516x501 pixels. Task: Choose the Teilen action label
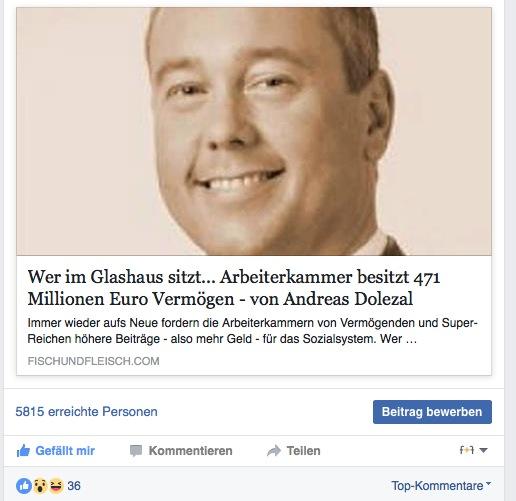[303, 451]
